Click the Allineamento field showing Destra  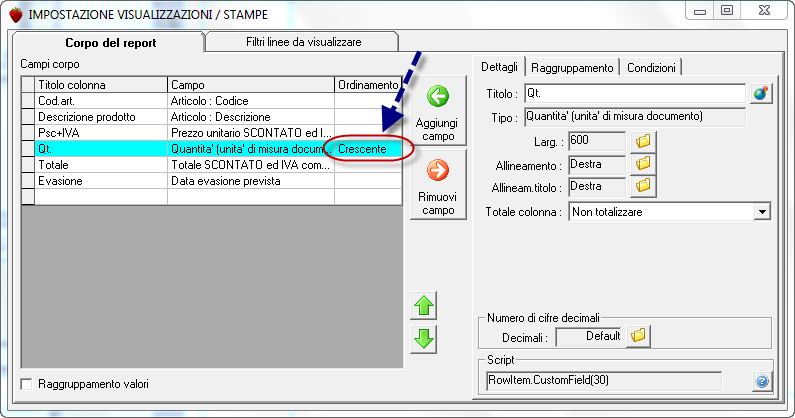tap(597, 165)
